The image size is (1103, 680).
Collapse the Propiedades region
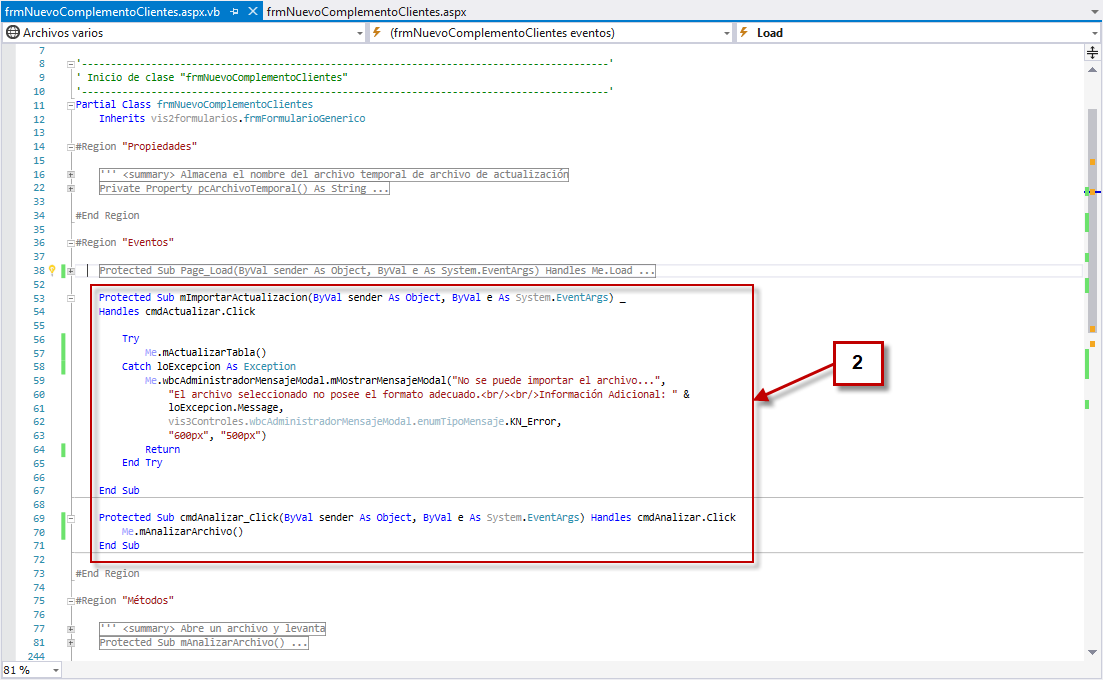coord(70,147)
